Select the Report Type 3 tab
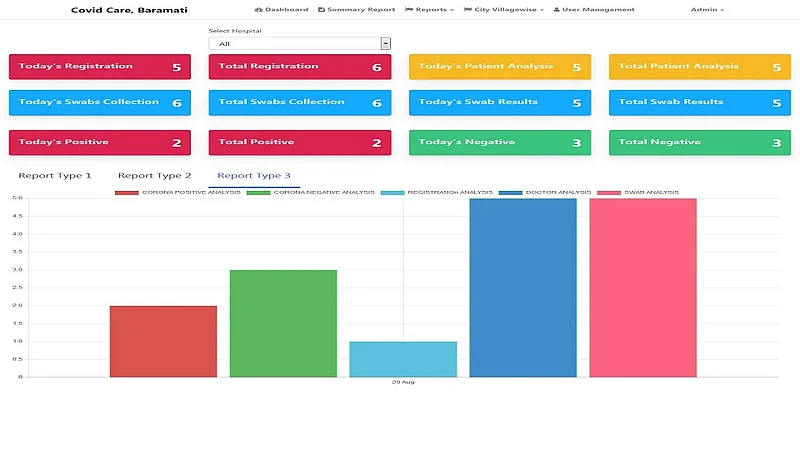Image resolution: width=800 pixels, height=450 pixels. [254, 176]
